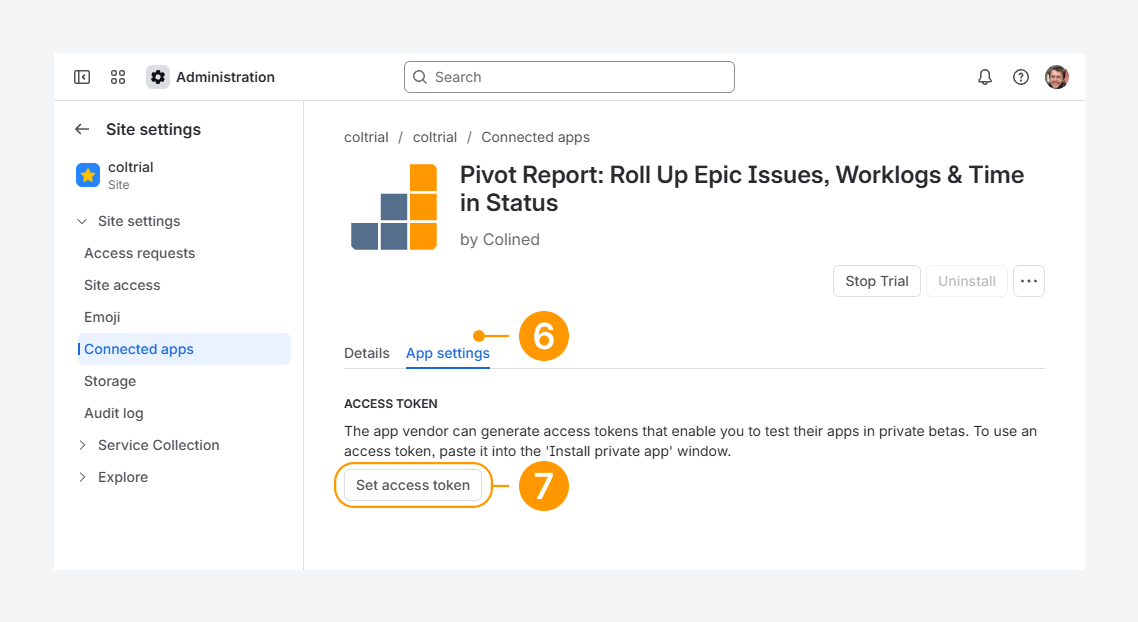1138x622 pixels.
Task: Click the coltrial site name
Action: click(x=131, y=167)
